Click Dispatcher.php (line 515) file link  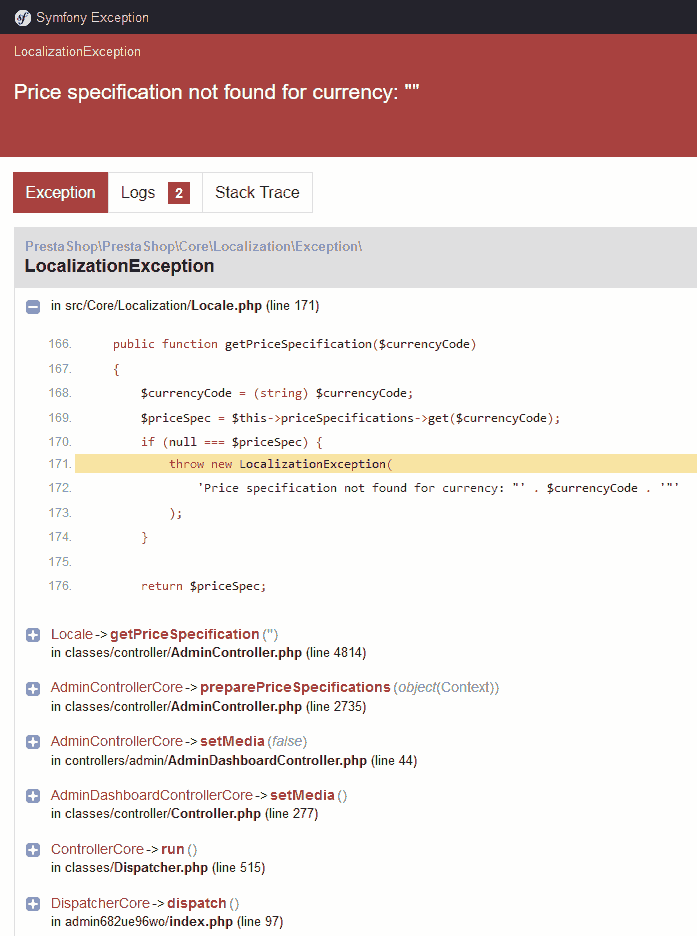(x=158, y=867)
